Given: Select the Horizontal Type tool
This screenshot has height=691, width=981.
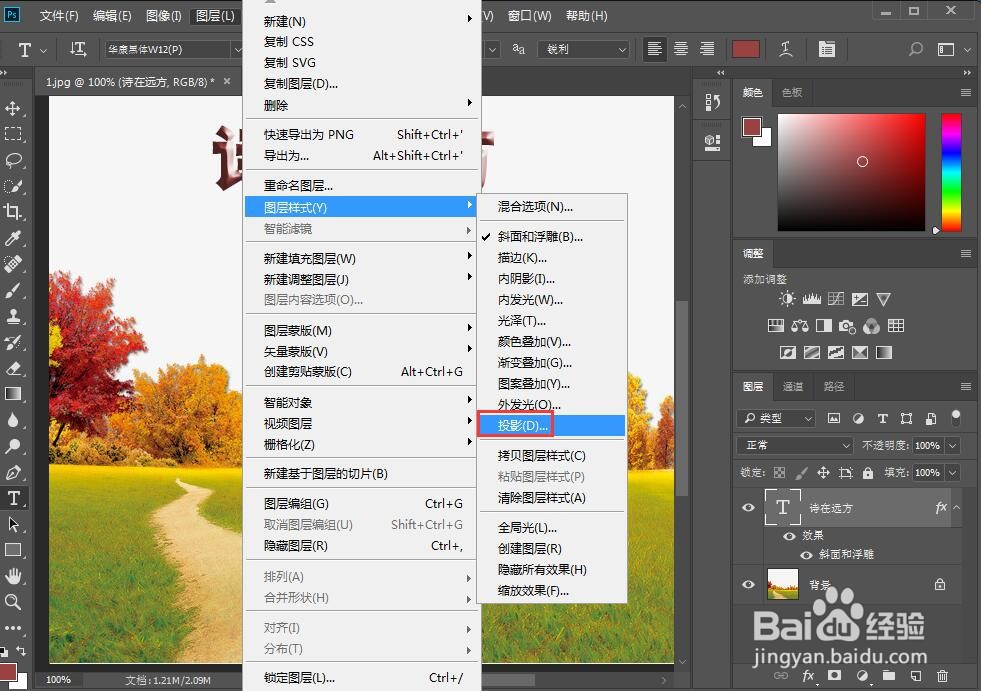Looking at the screenshot, I should tap(13, 498).
